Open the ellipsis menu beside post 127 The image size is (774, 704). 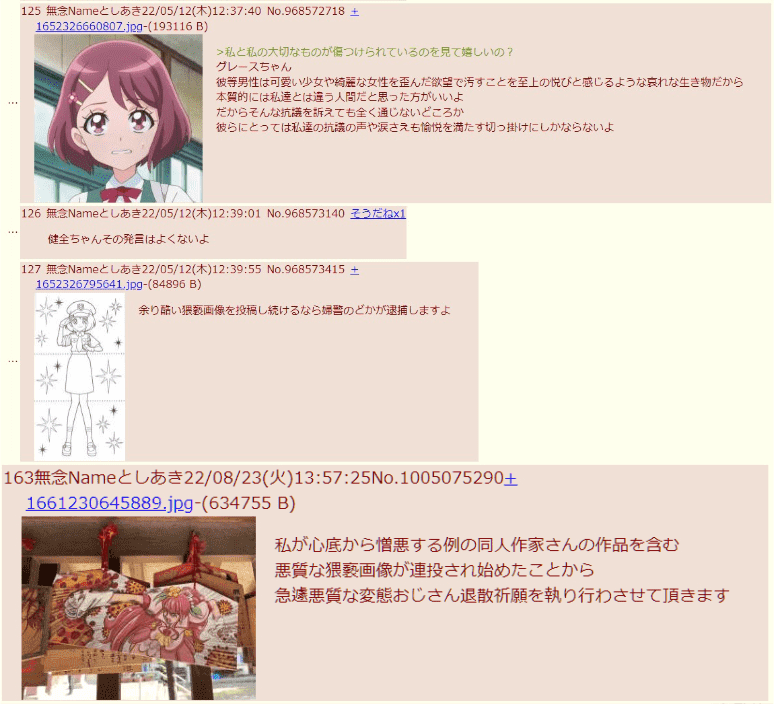coord(13,360)
